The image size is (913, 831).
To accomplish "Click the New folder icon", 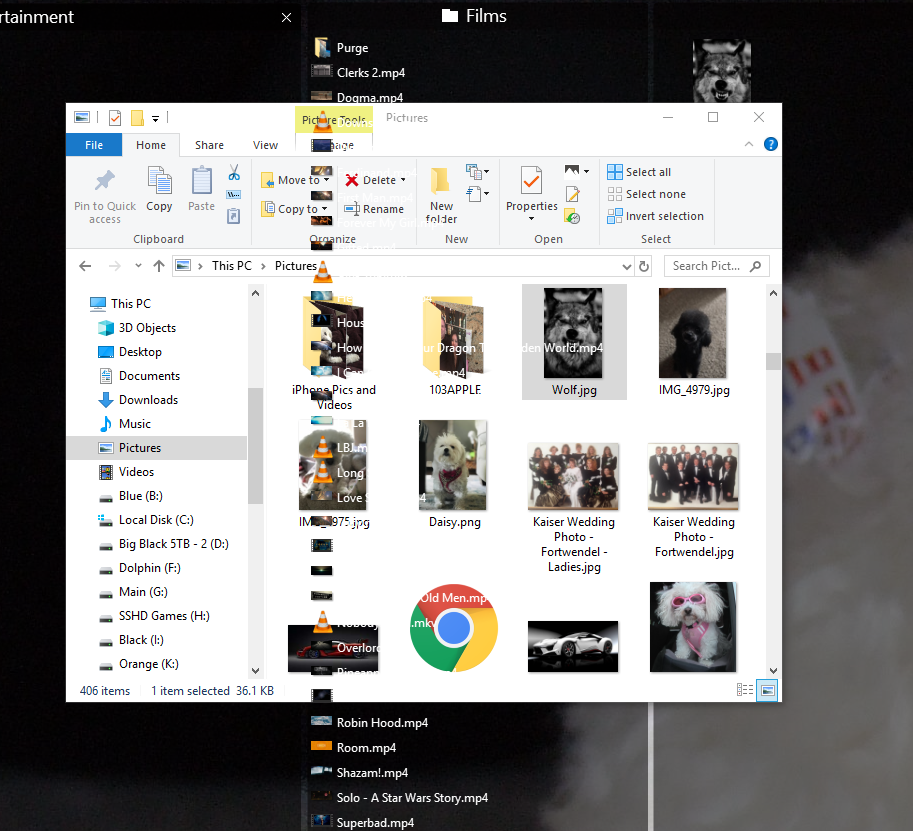I will pos(440,181).
